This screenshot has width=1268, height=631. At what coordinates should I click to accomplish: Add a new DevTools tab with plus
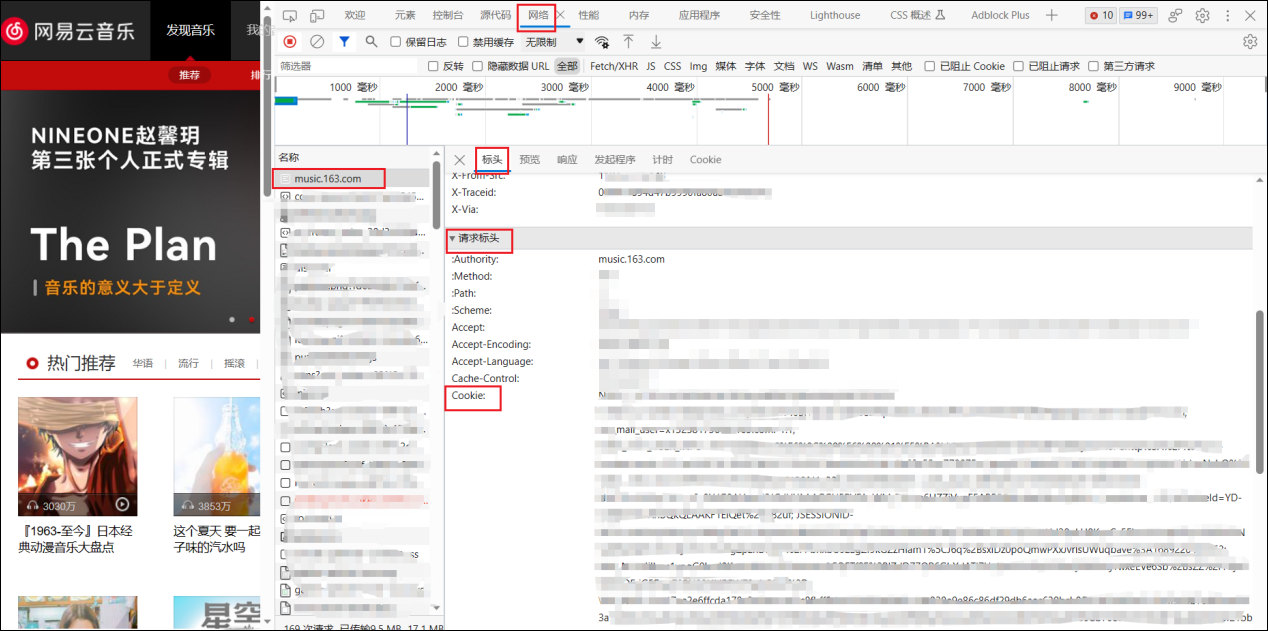[1051, 16]
